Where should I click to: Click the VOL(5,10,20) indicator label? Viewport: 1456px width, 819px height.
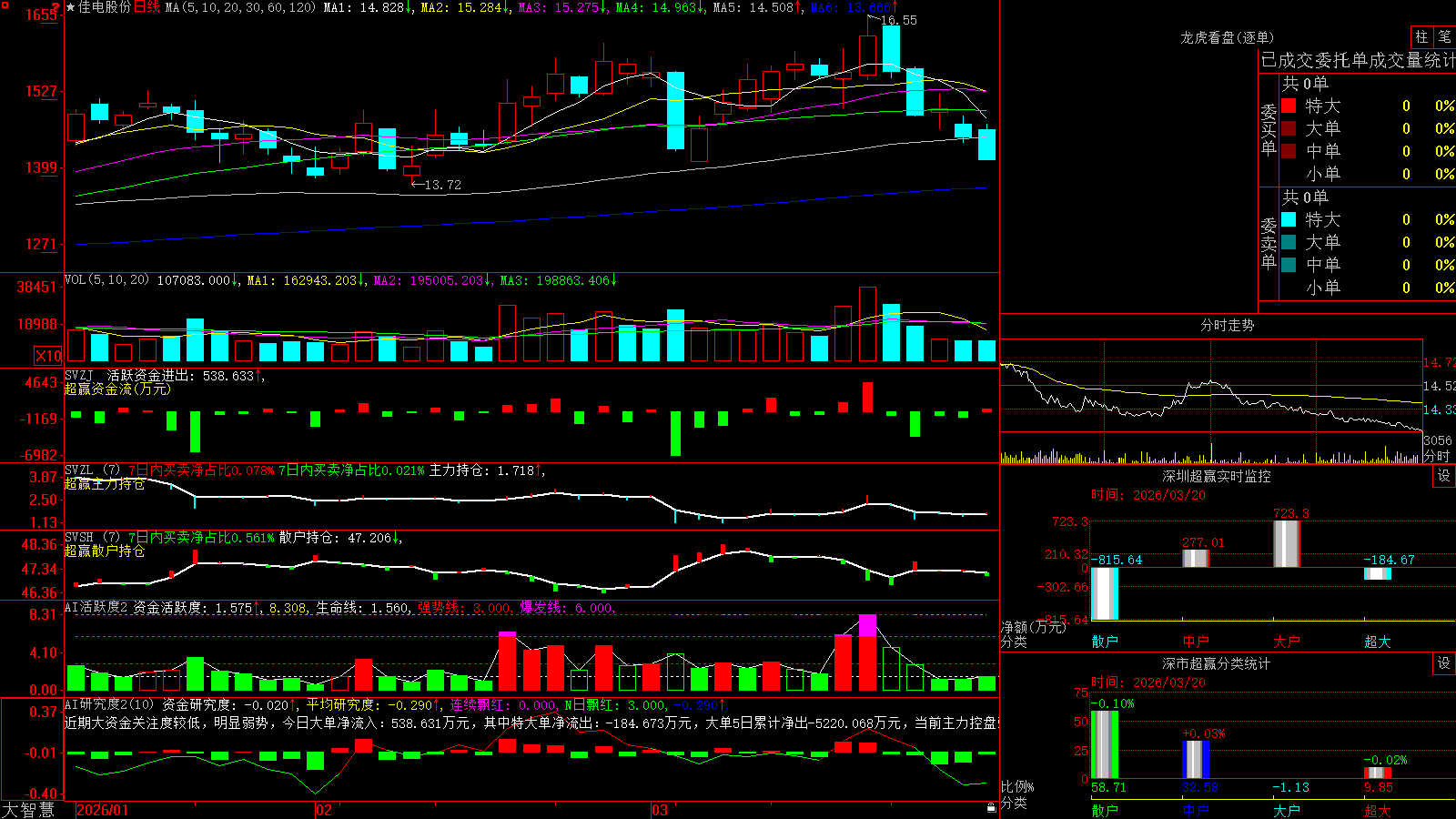coord(106,280)
